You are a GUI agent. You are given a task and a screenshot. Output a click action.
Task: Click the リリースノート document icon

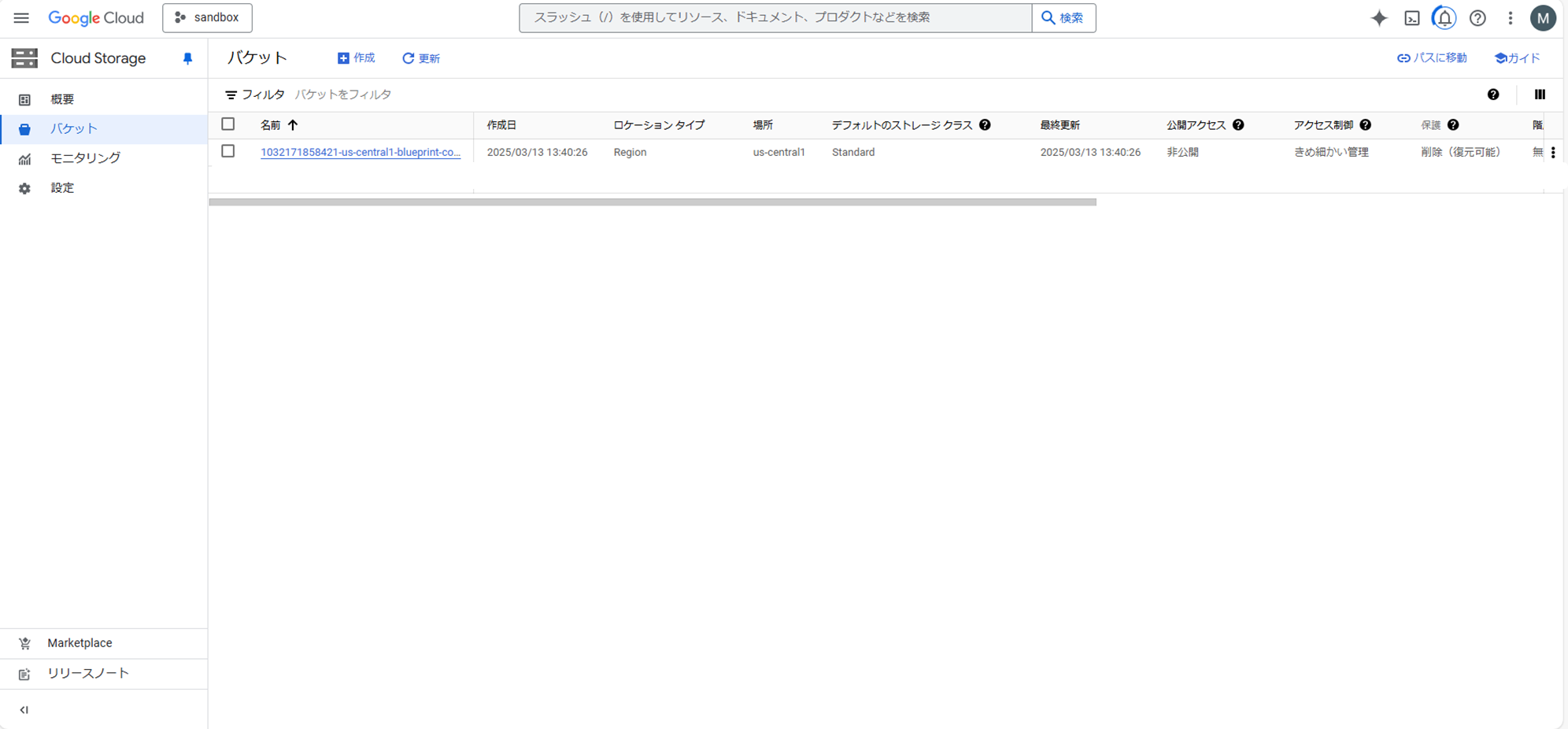[x=24, y=675]
